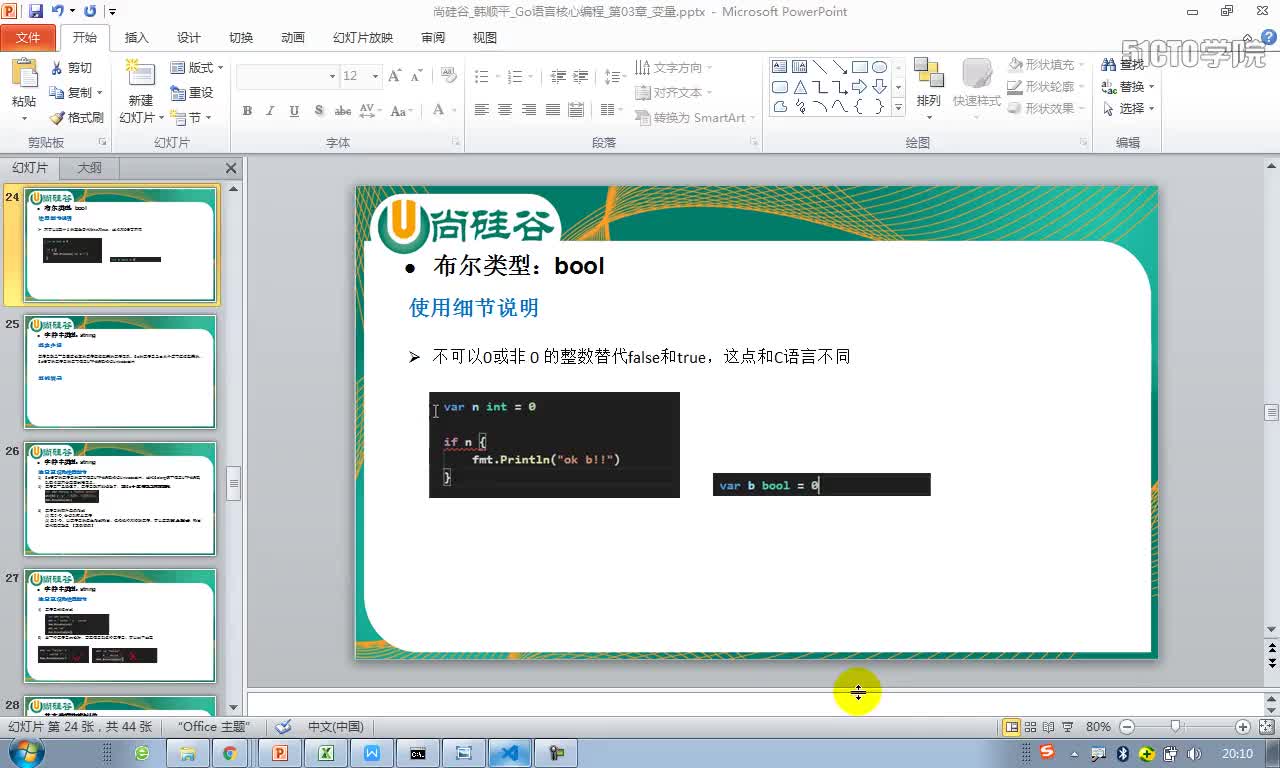Select the oval shape in shapes gallery
Viewport: 1280px width, 768px height.
(x=879, y=67)
